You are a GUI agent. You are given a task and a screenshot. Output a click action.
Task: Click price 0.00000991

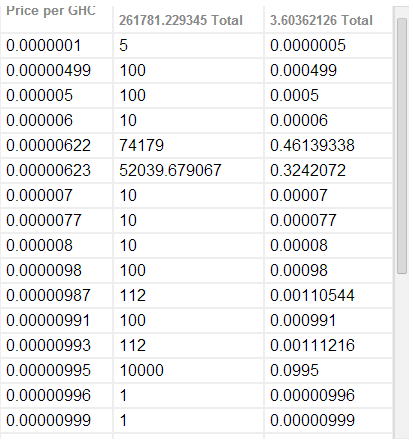click(x=48, y=320)
